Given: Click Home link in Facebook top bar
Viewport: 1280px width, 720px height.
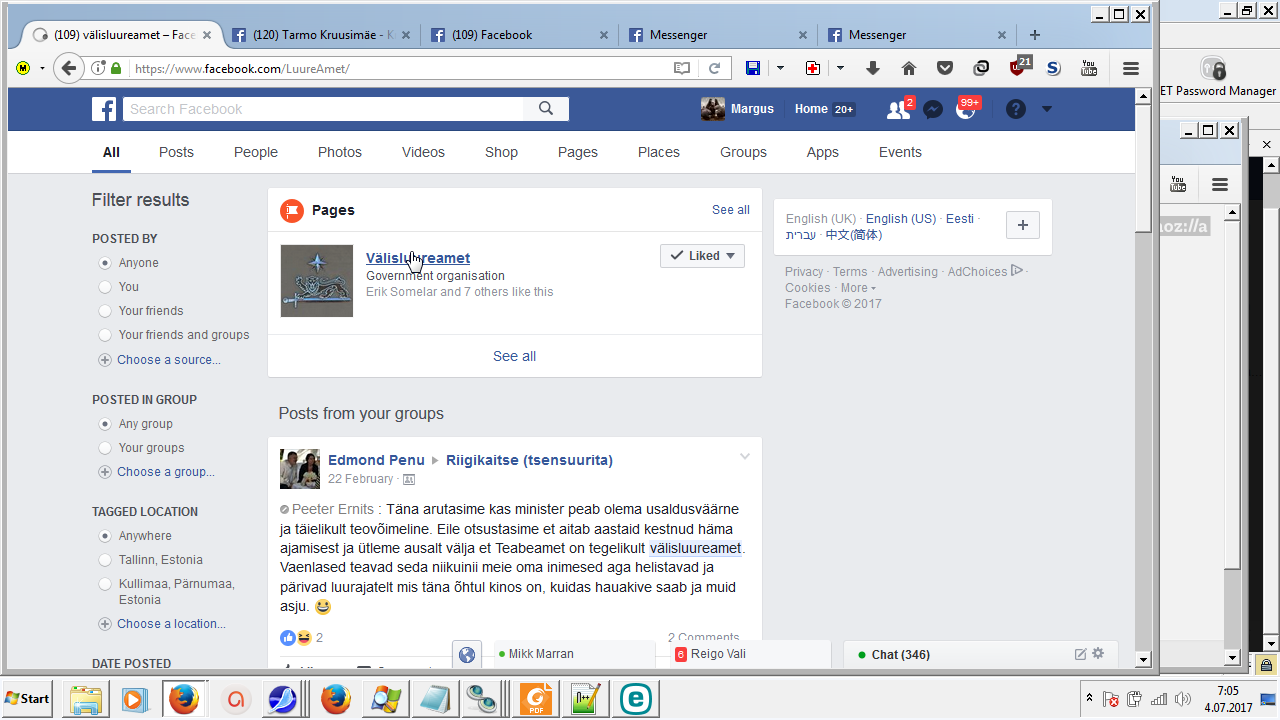Looking at the screenshot, I should pyautogui.click(x=811, y=109).
